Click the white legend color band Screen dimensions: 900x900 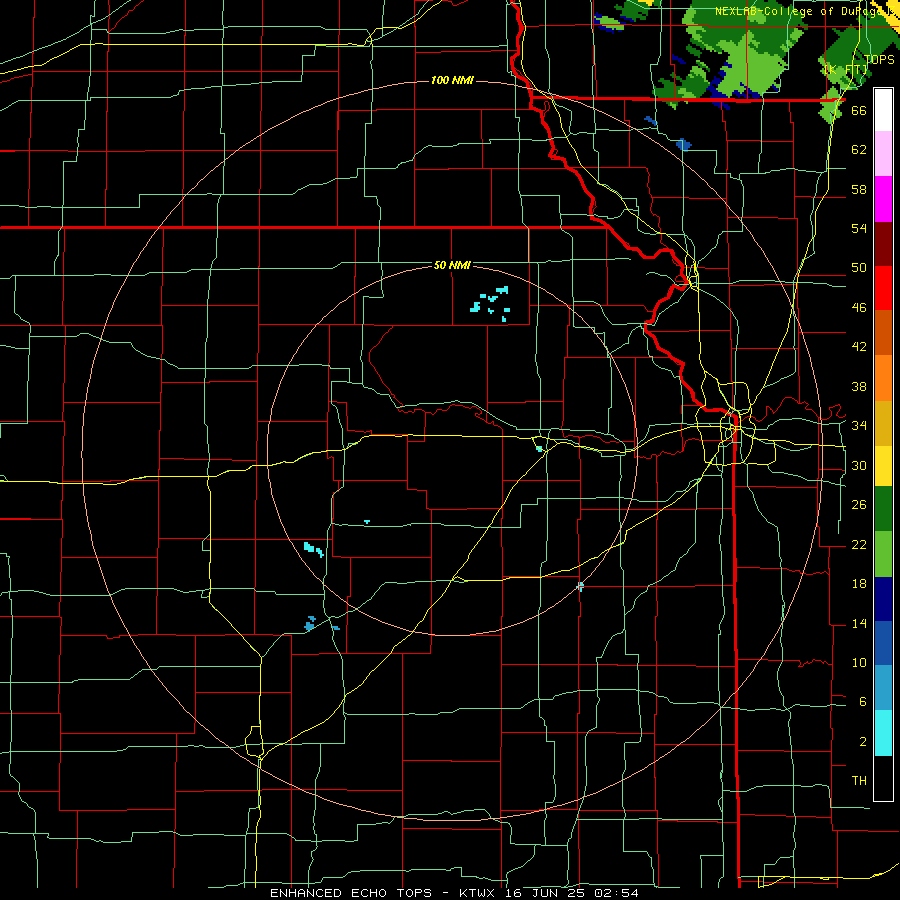[x=883, y=110]
